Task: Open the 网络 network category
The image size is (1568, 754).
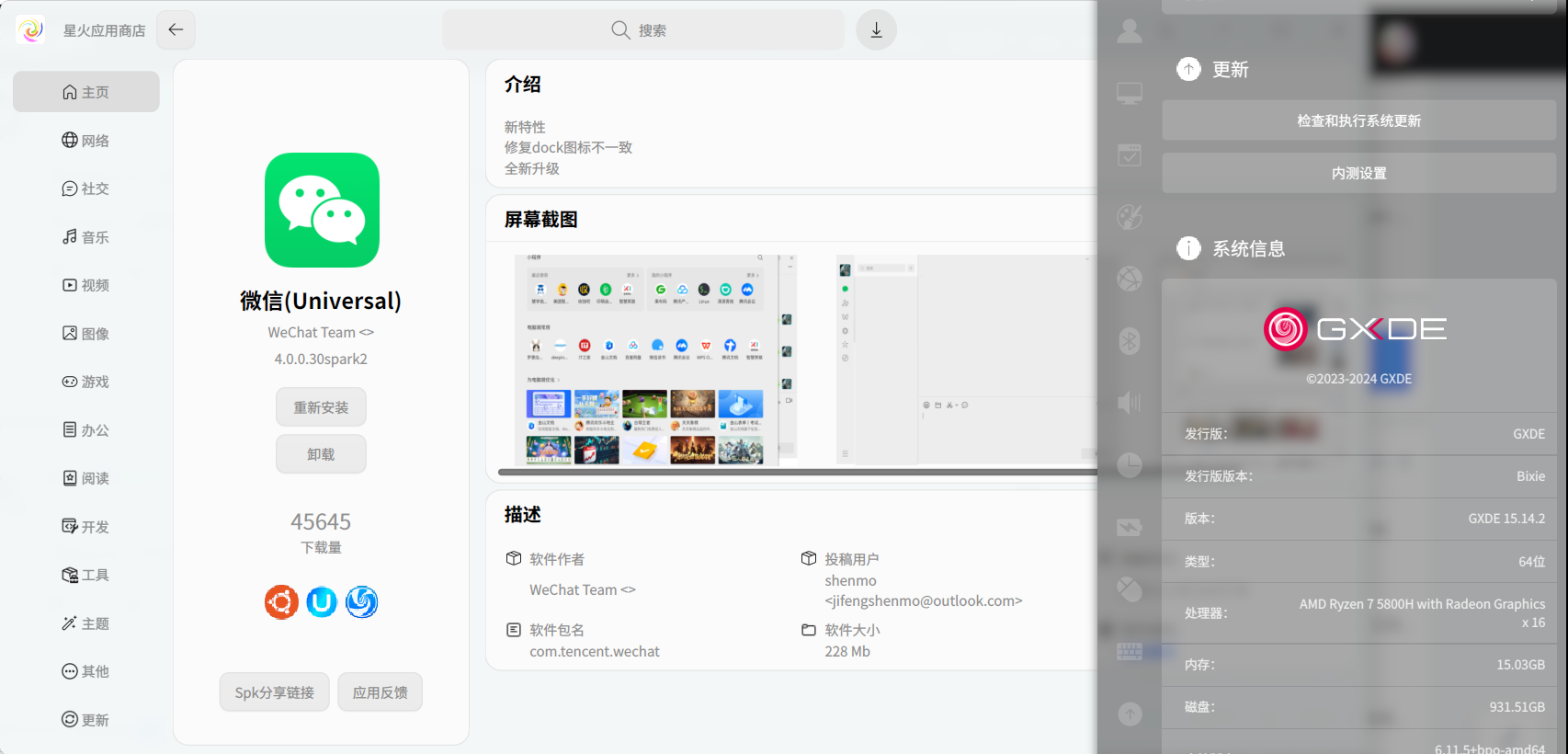Action: pyautogui.click(x=86, y=140)
